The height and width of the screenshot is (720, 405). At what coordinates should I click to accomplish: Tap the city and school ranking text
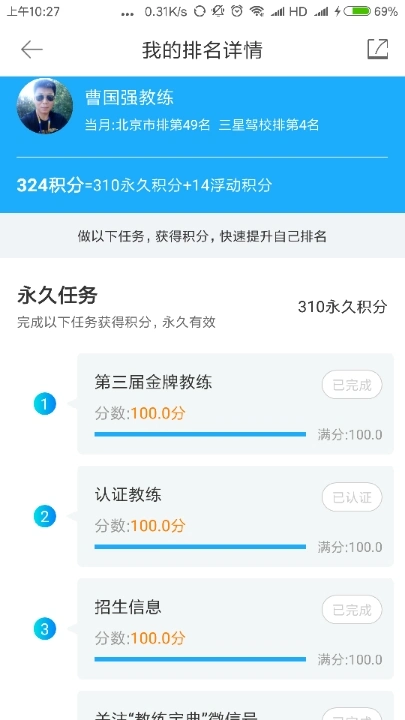[202, 125]
